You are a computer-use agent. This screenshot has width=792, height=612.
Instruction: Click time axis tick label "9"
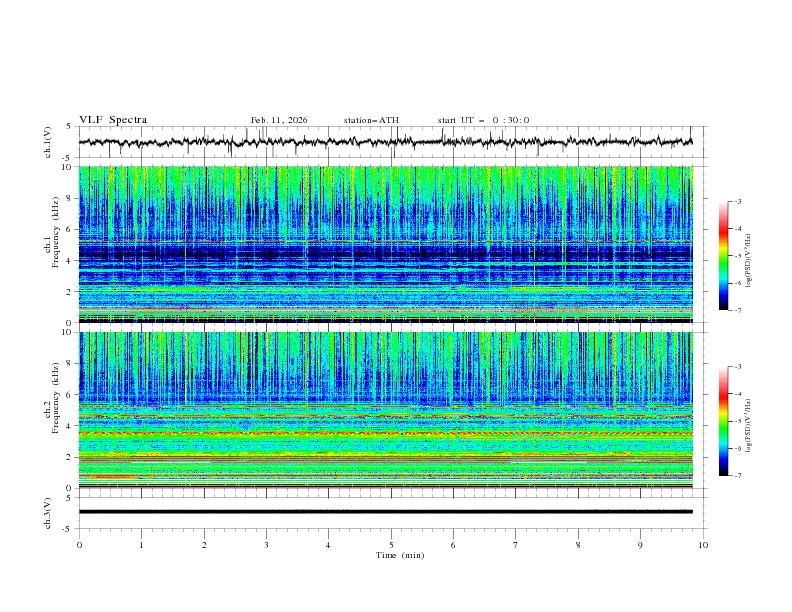coord(640,545)
